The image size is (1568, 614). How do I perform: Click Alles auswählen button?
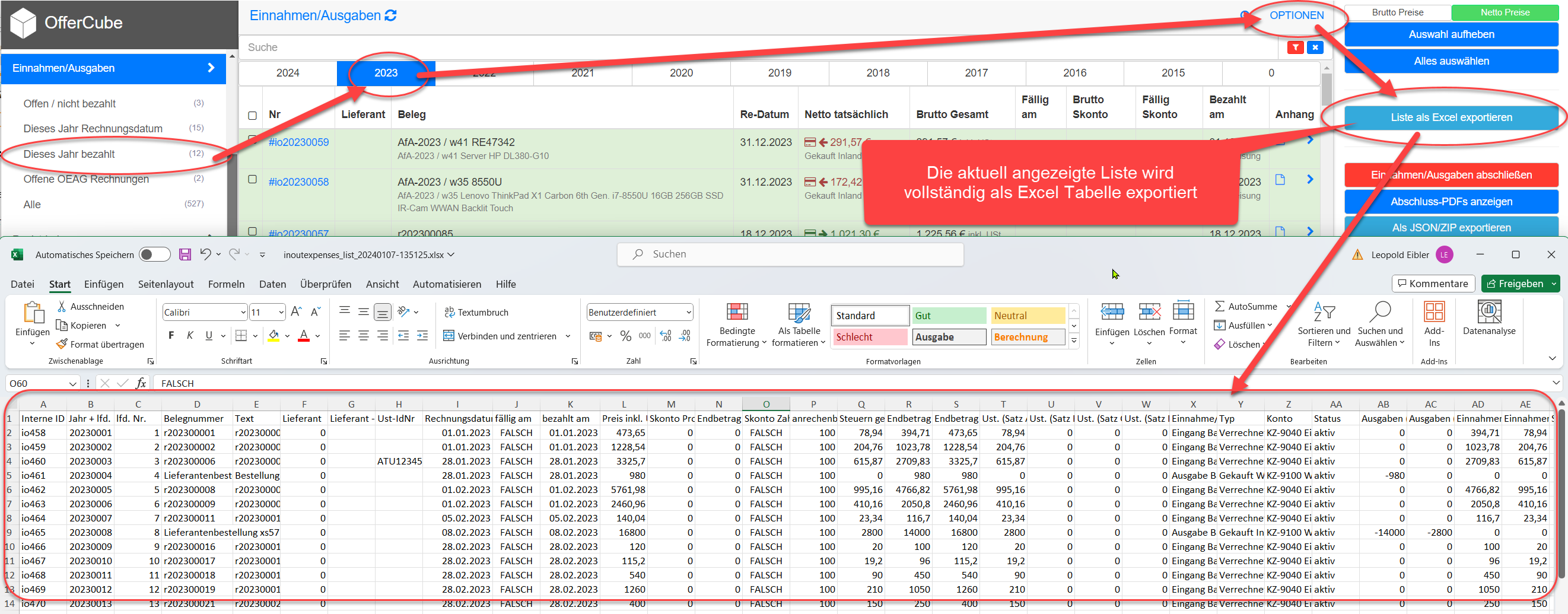(x=1451, y=61)
